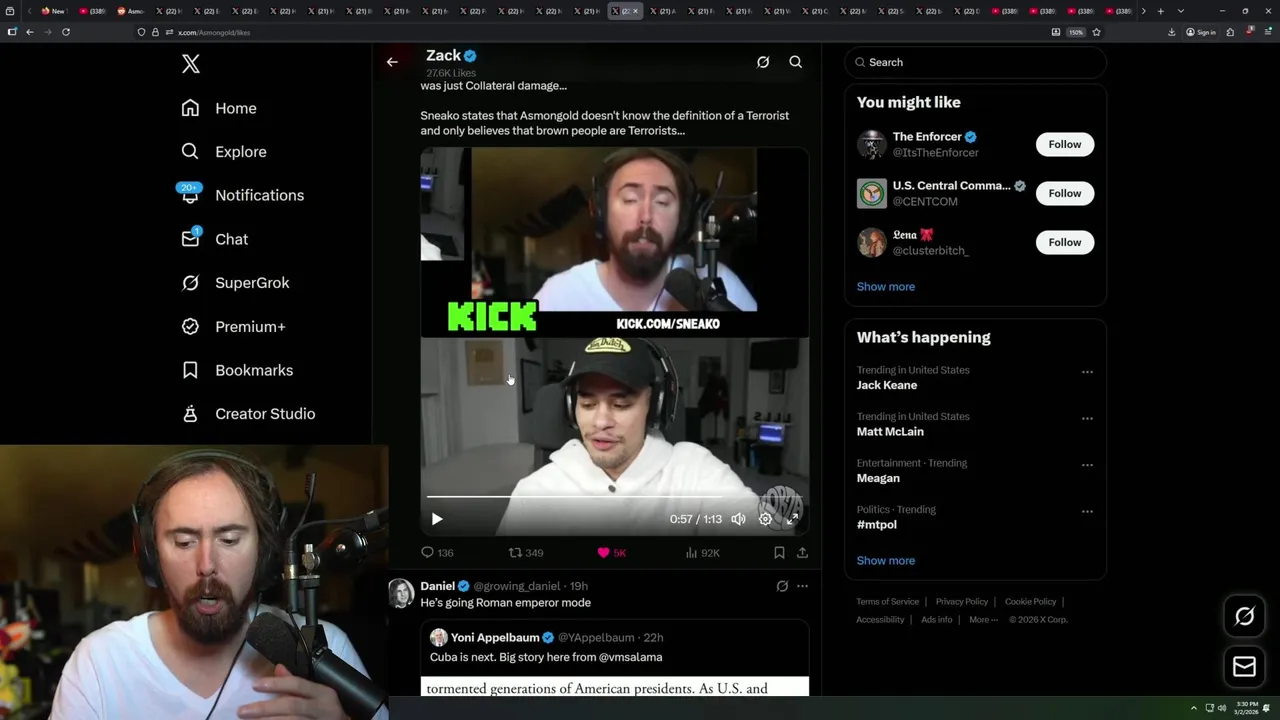Repost the post with 349 reposts
This screenshot has width=1280, height=720.
tap(526, 552)
